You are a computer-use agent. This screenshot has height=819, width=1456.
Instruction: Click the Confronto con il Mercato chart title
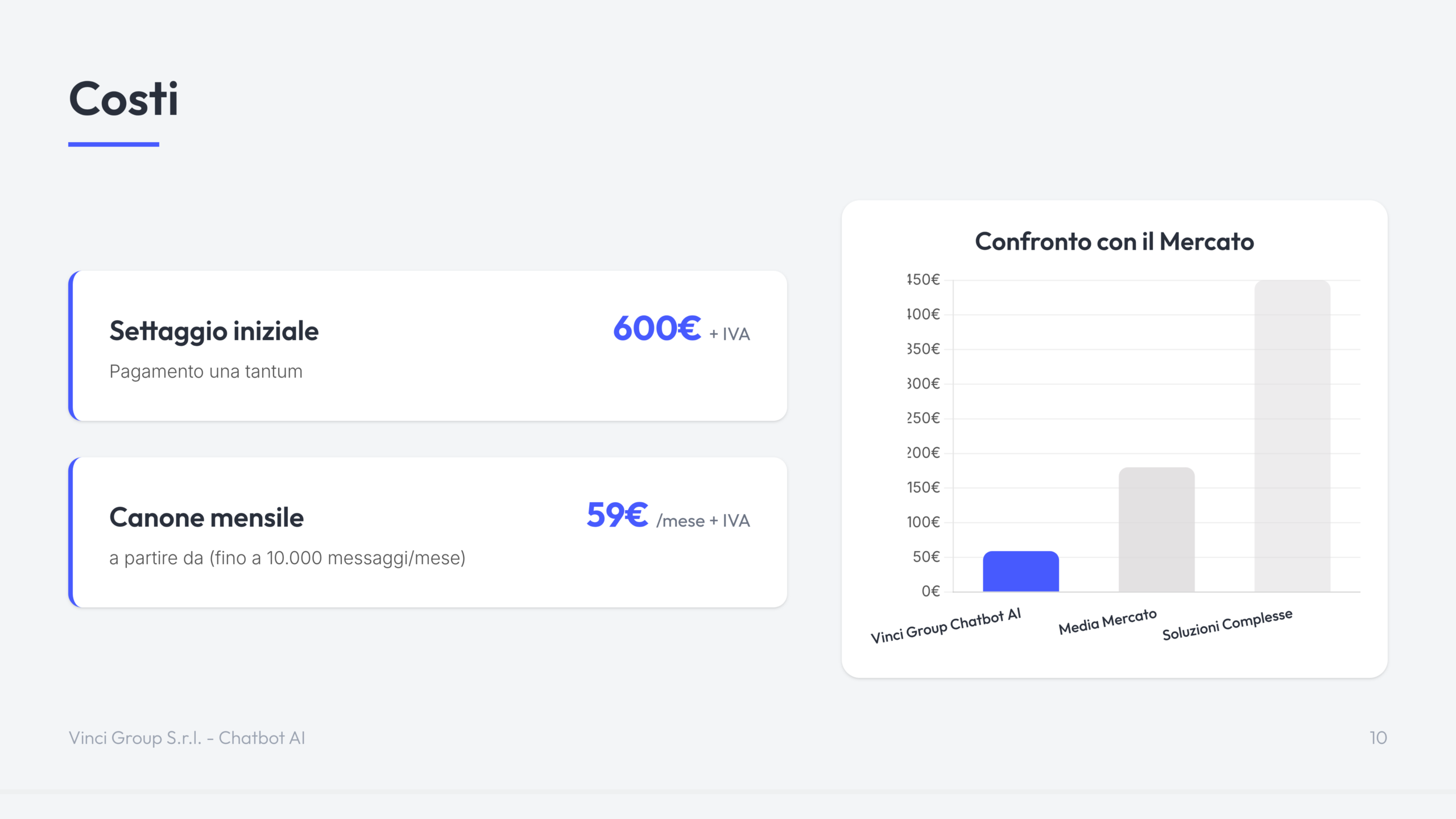pyautogui.click(x=1114, y=242)
